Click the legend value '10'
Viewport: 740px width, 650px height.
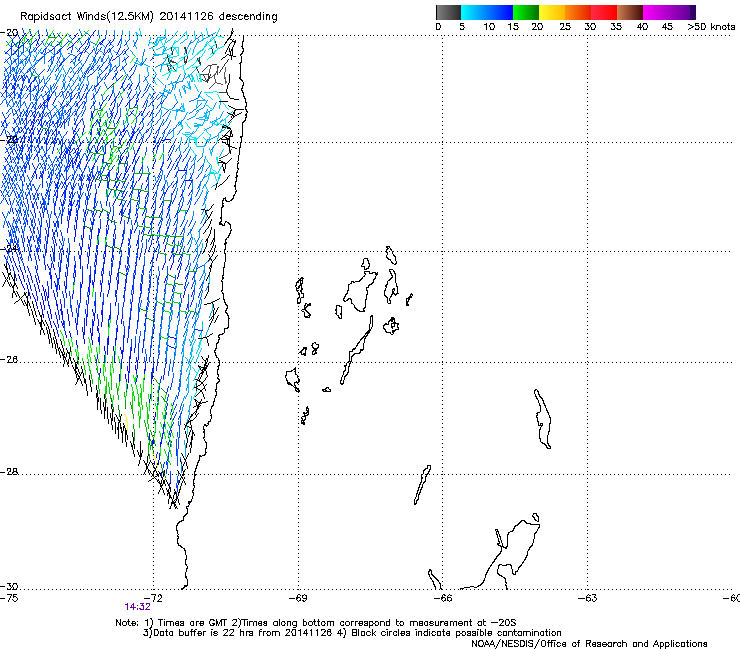(489, 27)
